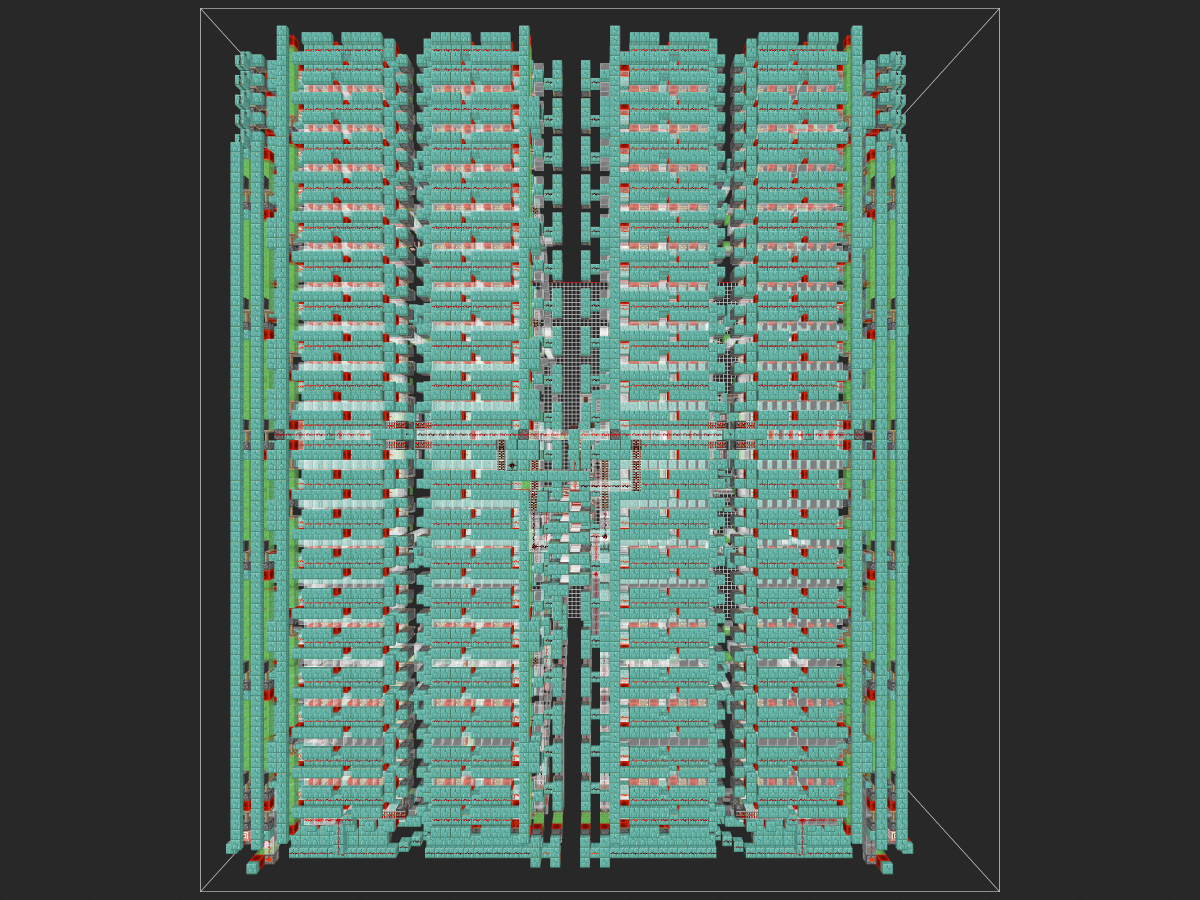Click the horizontal redstone line crossing the structure's middle

(570, 435)
